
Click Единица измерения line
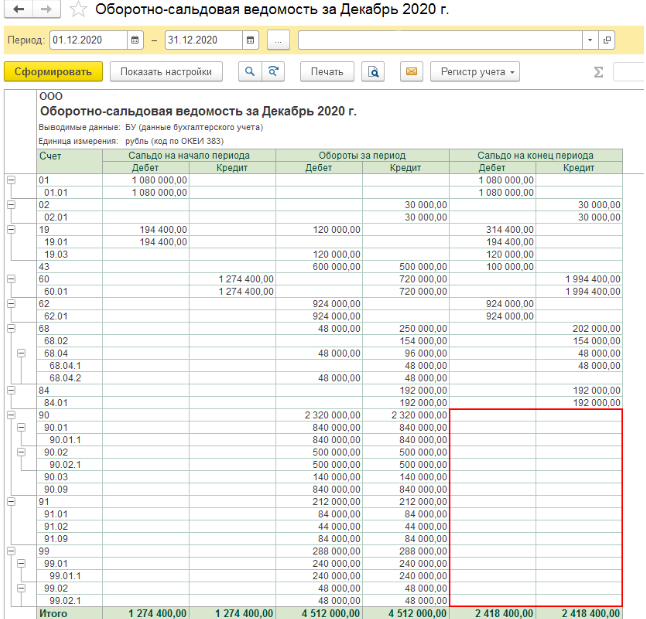(131, 141)
